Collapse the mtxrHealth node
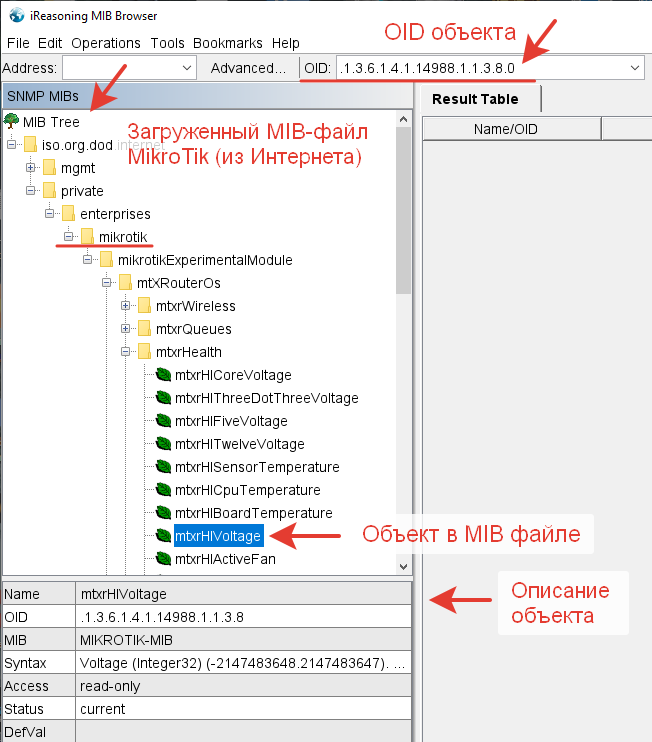This screenshot has width=652, height=742. tap(125, 352)
